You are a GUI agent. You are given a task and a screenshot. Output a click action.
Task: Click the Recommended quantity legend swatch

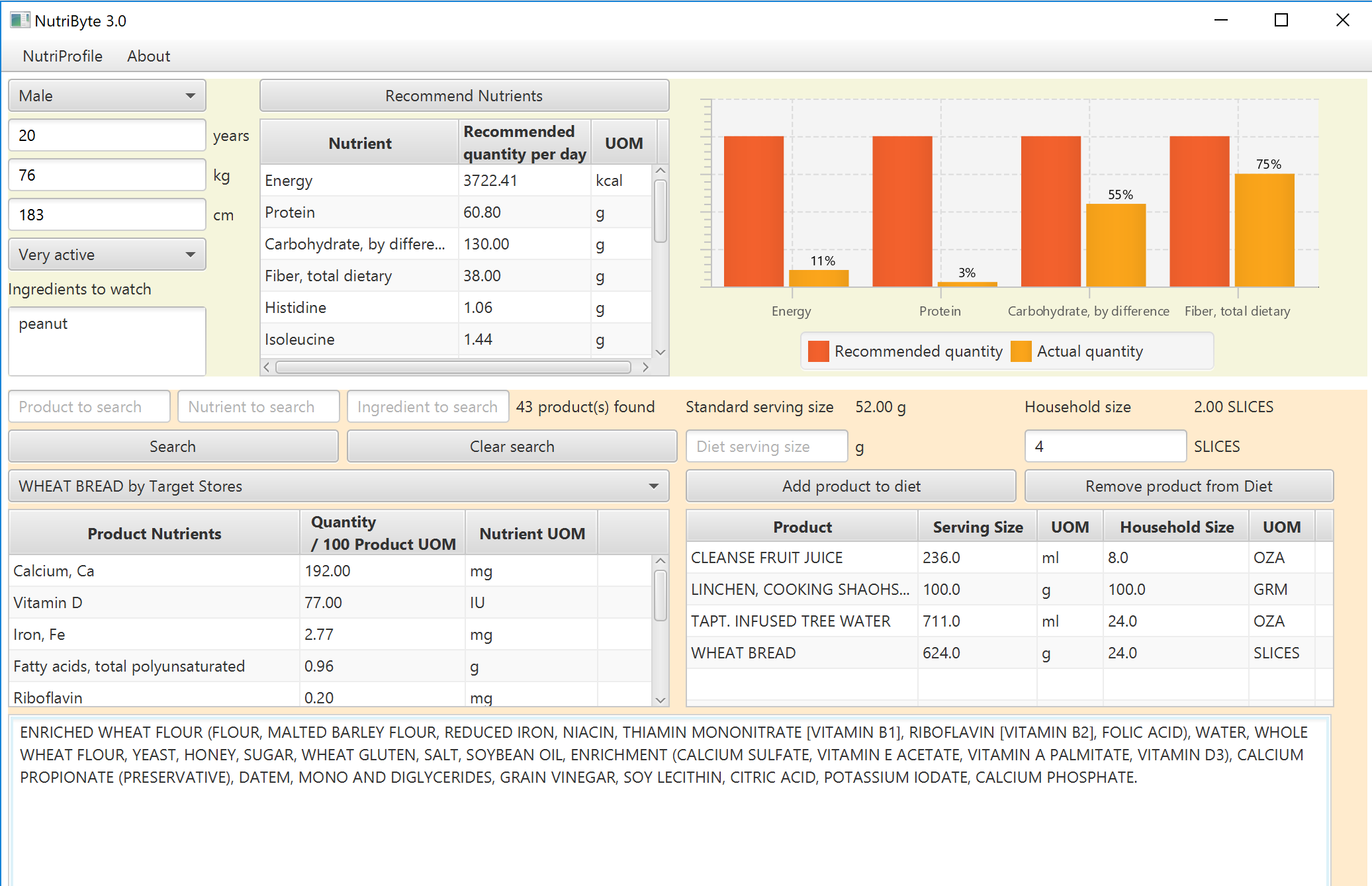[819, 351]
